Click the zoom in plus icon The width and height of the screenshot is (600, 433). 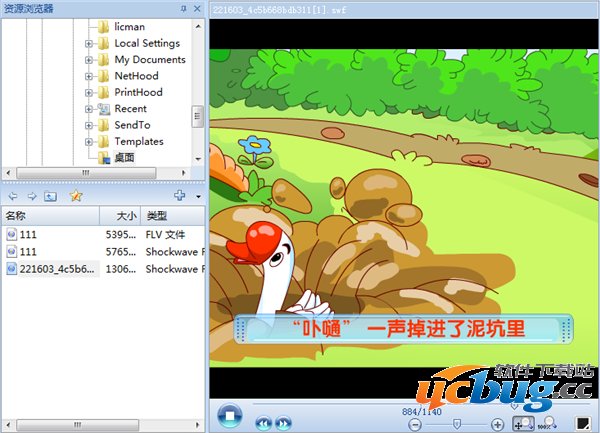[498, 425]
